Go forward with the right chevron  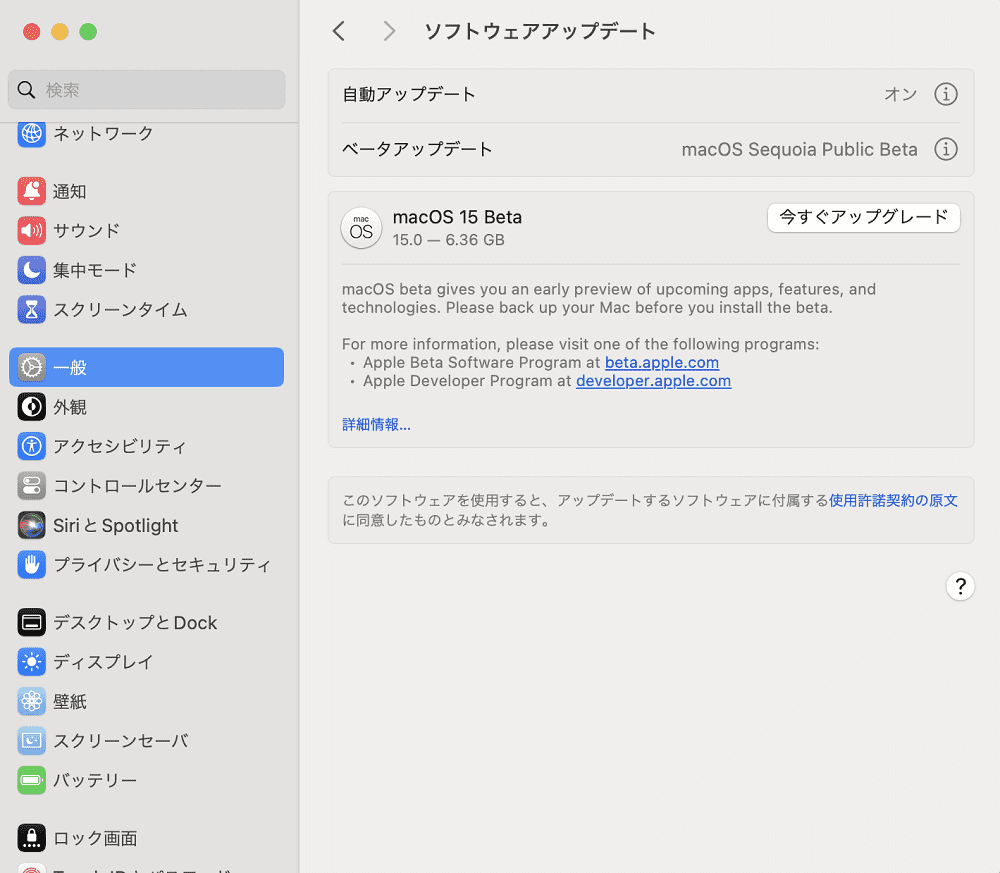[388, 31]
